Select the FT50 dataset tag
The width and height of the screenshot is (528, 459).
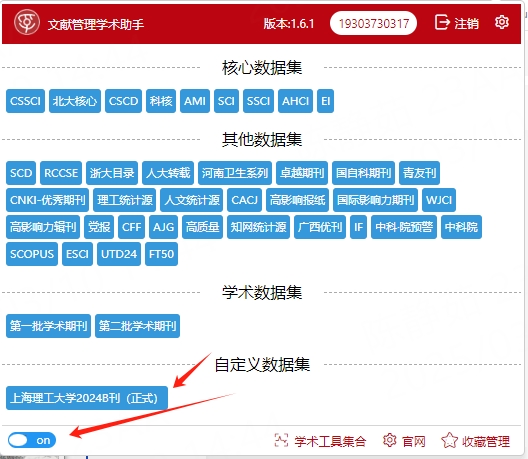[x=161, y=254]
